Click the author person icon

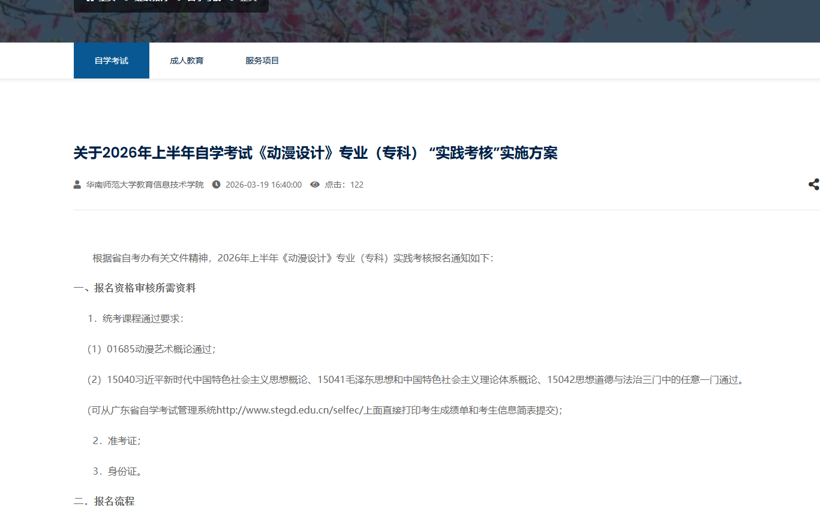pyautogui.click(x=77, y=185)
